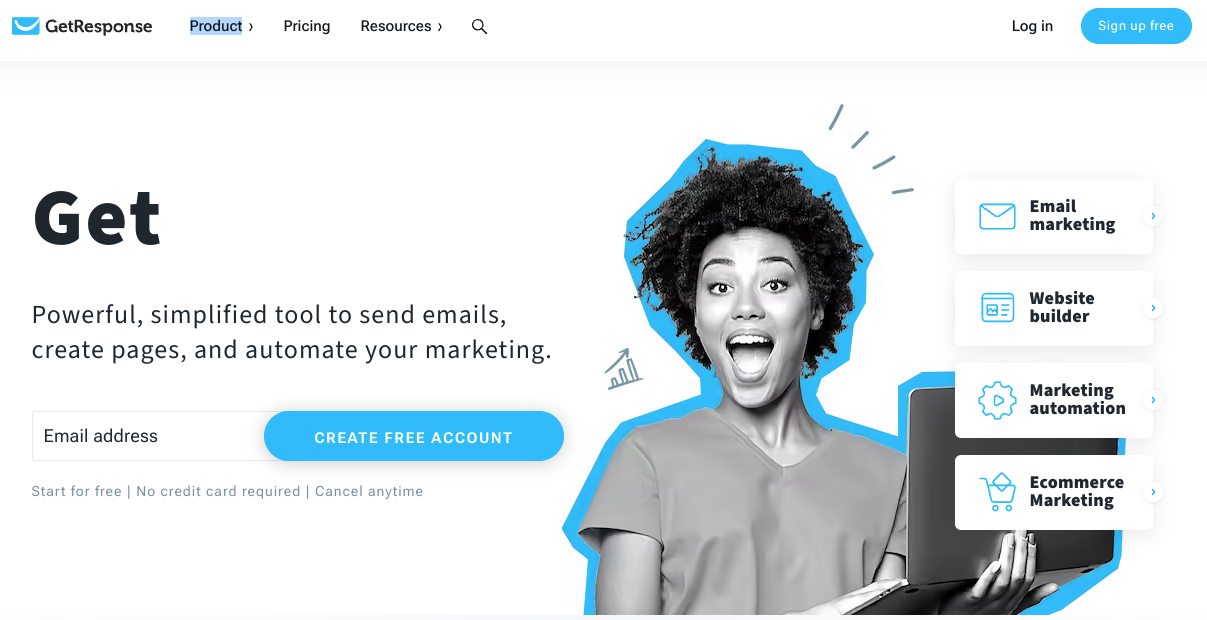Viewport: 1207px width, 620px height.
Task: Expand the Product menu chevron
Action: tap(251, 27)
